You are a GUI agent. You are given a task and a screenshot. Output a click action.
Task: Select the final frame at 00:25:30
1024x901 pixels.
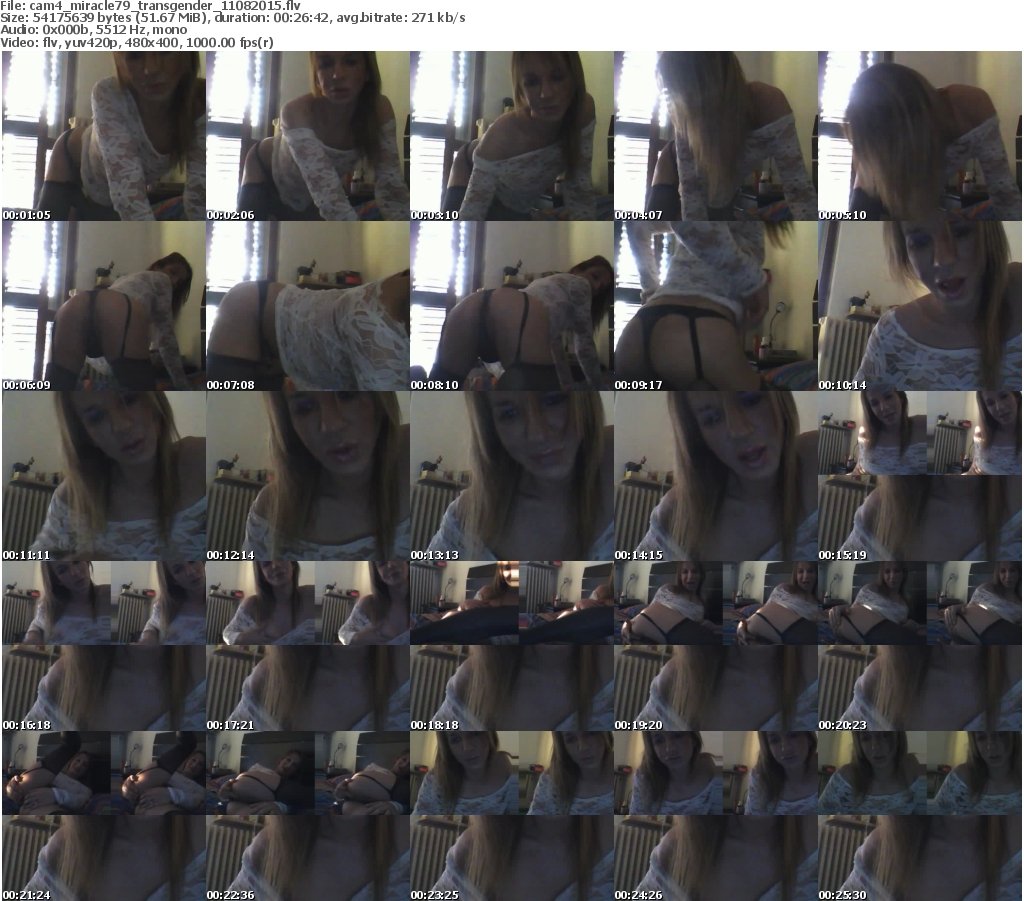pyautogui.click(x=920, y=816)
